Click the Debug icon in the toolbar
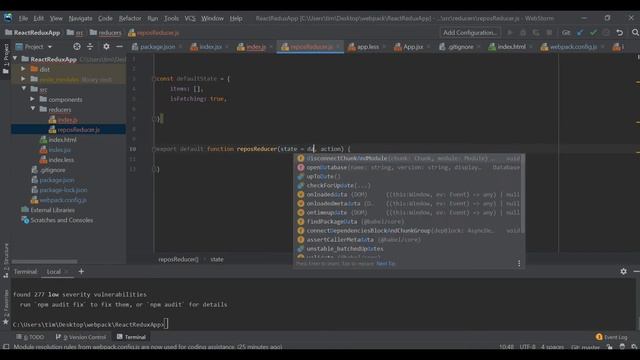 pos(523,33)
